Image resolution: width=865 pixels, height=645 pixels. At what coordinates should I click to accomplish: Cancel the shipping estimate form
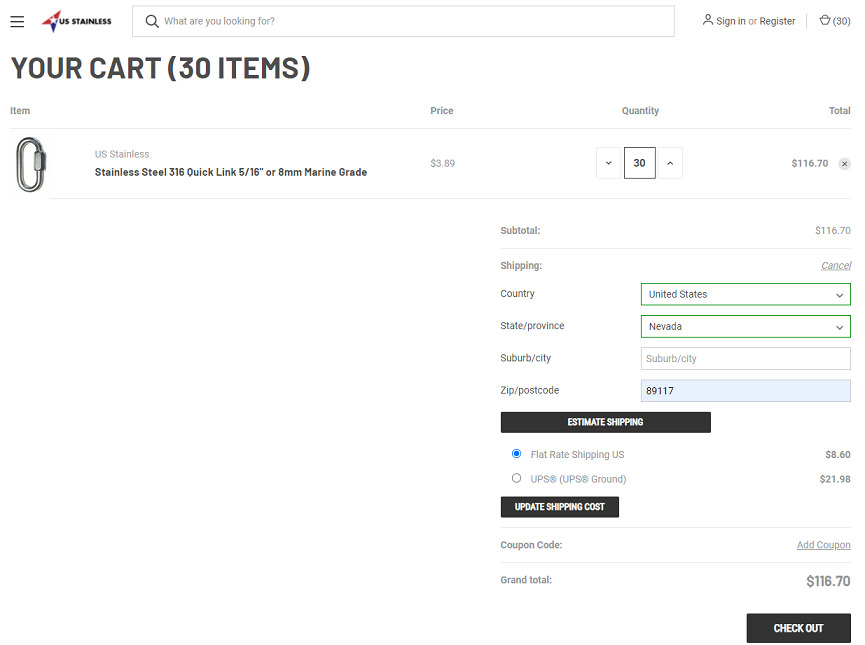click(835, 266)
